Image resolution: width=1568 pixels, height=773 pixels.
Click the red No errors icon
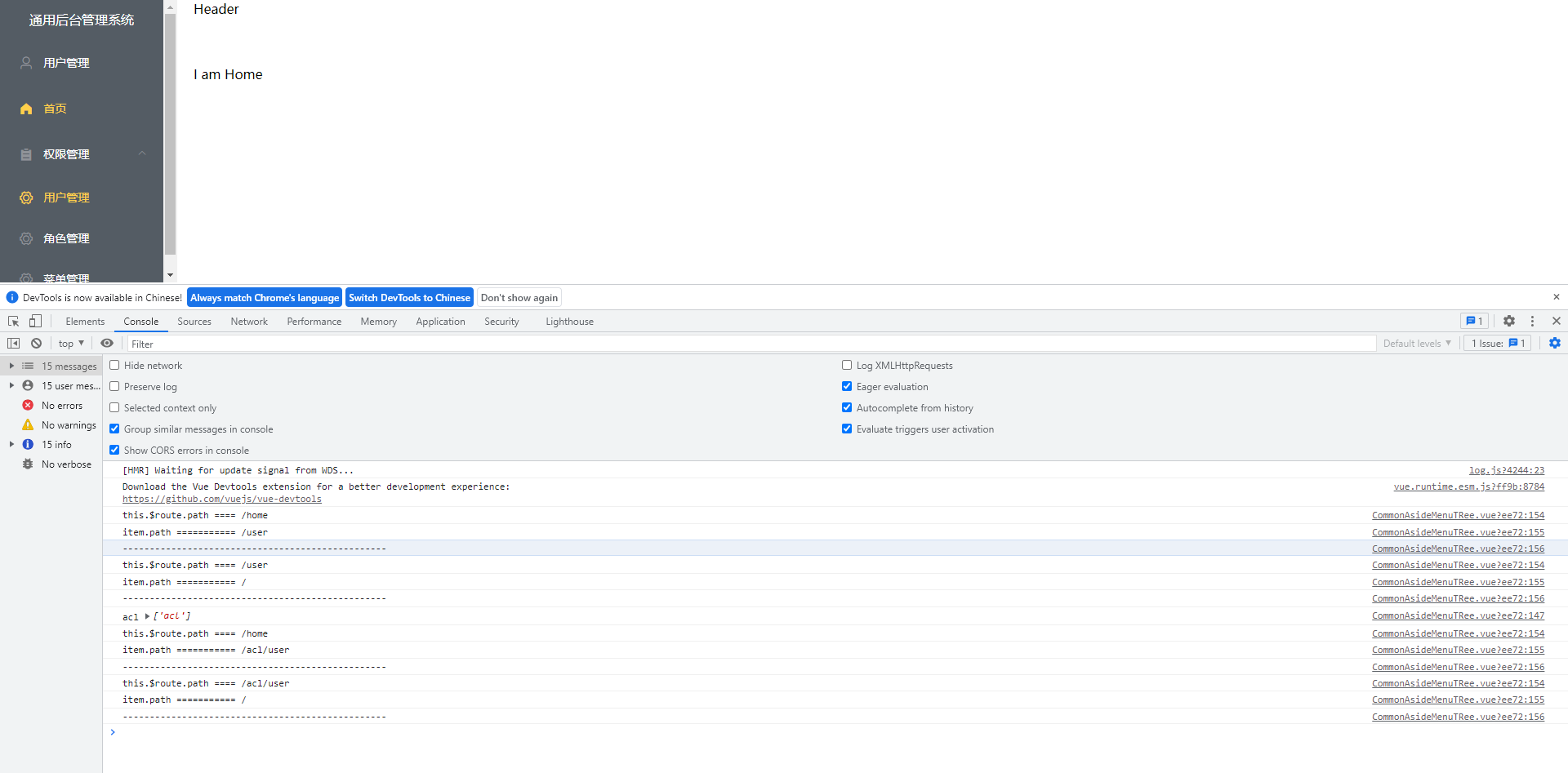pos(28,405)
